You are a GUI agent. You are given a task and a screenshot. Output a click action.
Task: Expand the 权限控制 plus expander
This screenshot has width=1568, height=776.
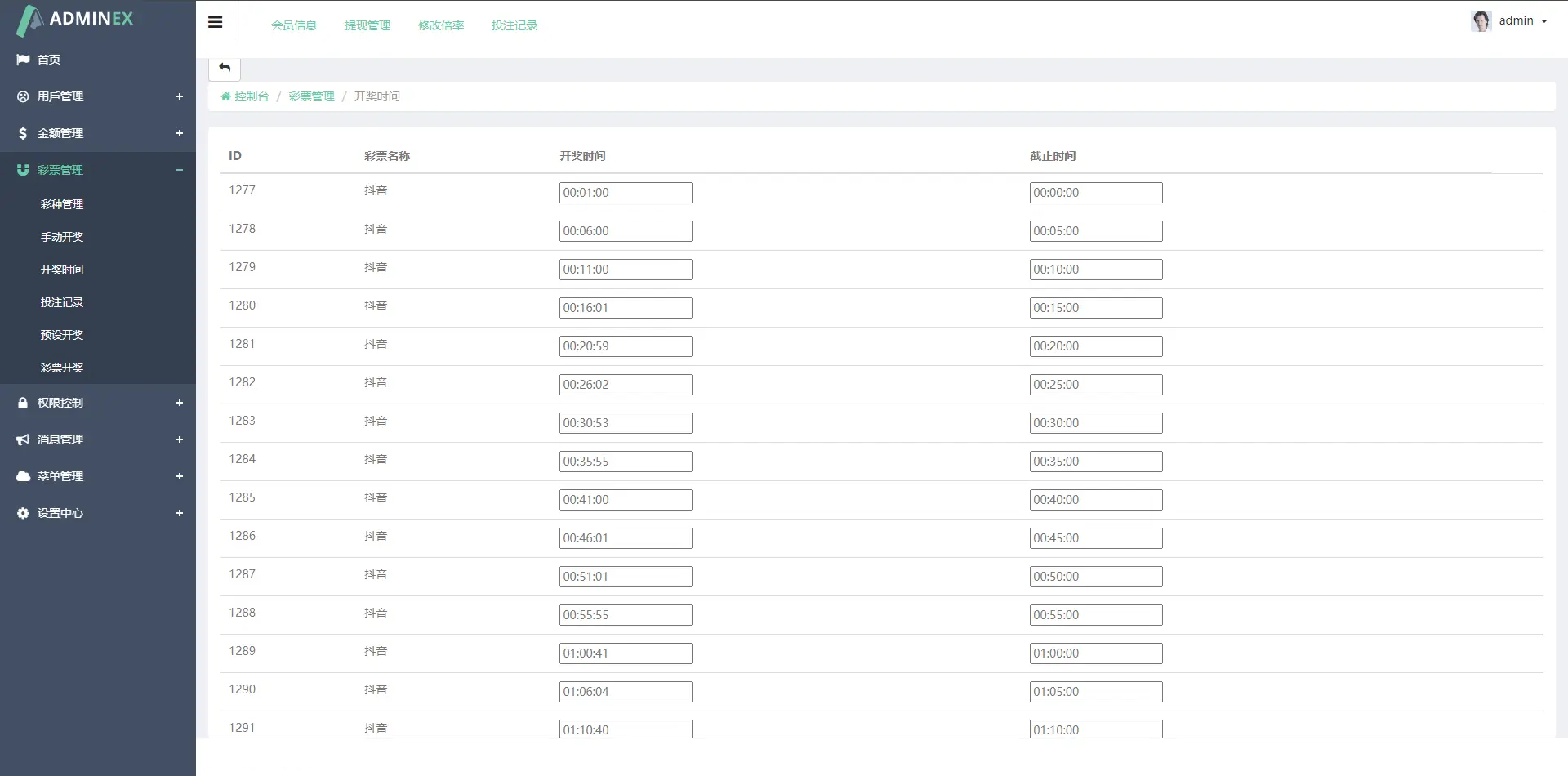click(x=180, y=403)
